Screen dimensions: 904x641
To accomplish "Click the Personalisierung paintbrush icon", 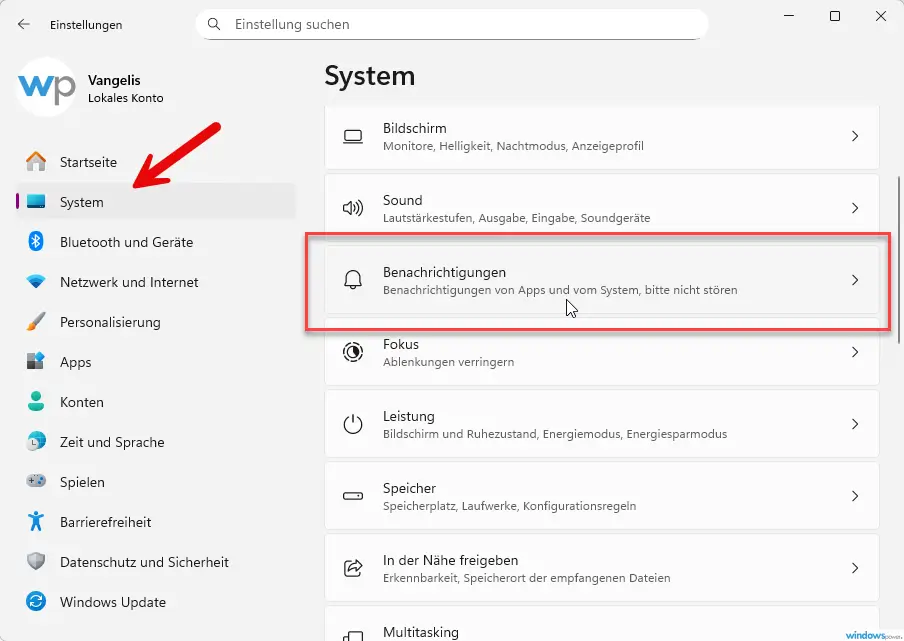I will (x=36, y=322).
